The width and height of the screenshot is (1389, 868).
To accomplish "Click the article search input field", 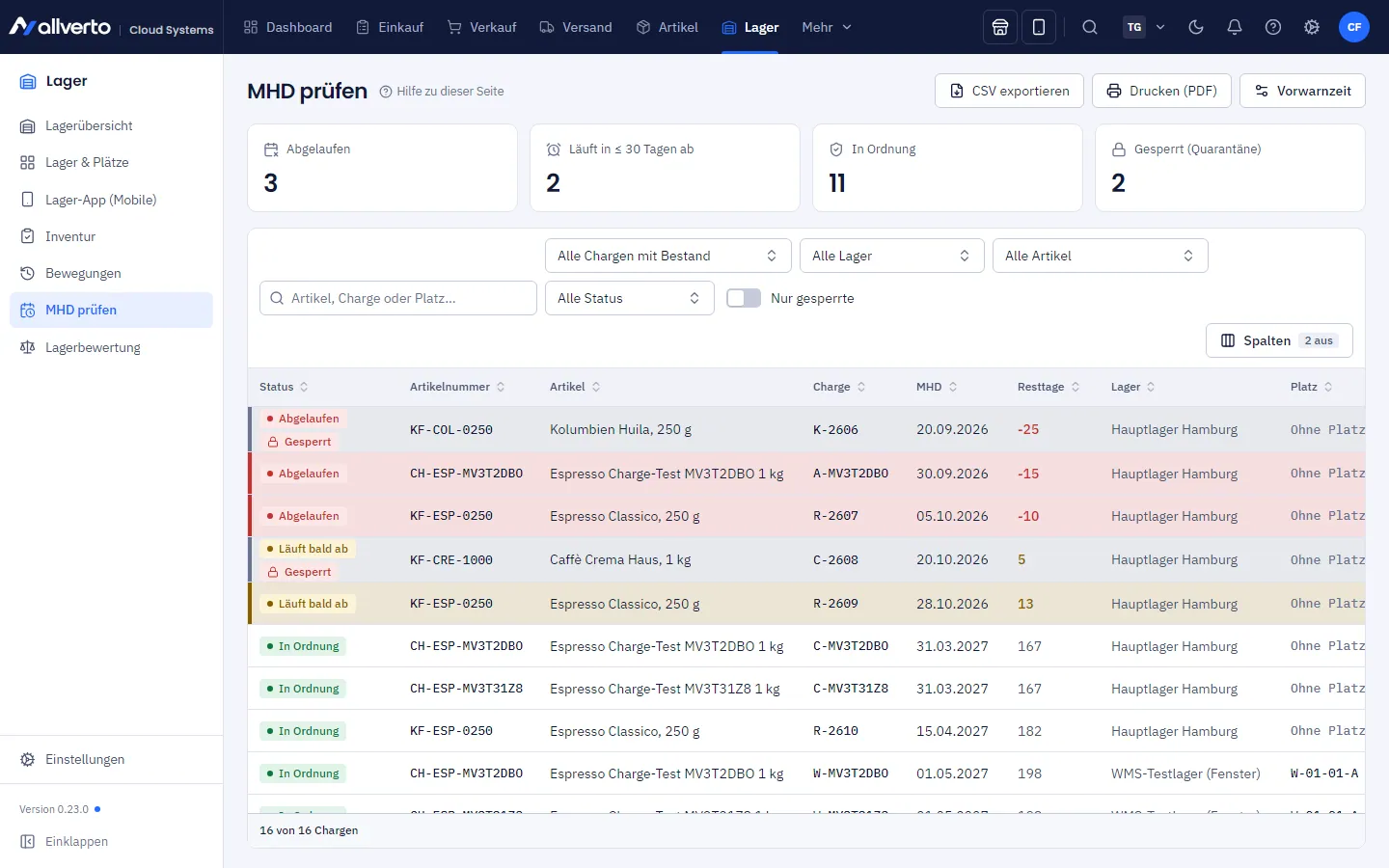I will point(398,298).
